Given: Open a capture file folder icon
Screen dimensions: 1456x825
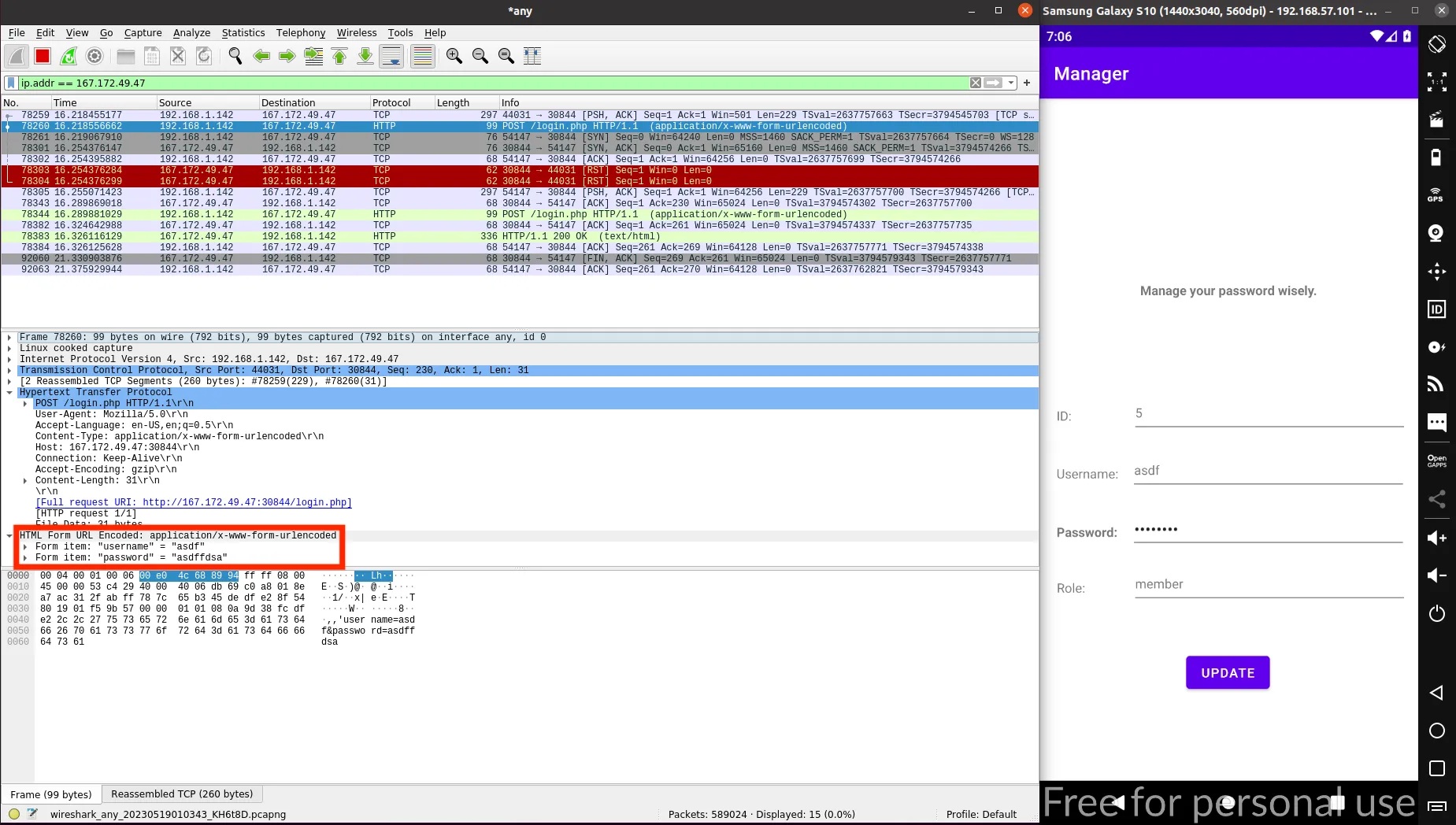Looking at the screenshot, I should tap(126, 56).
